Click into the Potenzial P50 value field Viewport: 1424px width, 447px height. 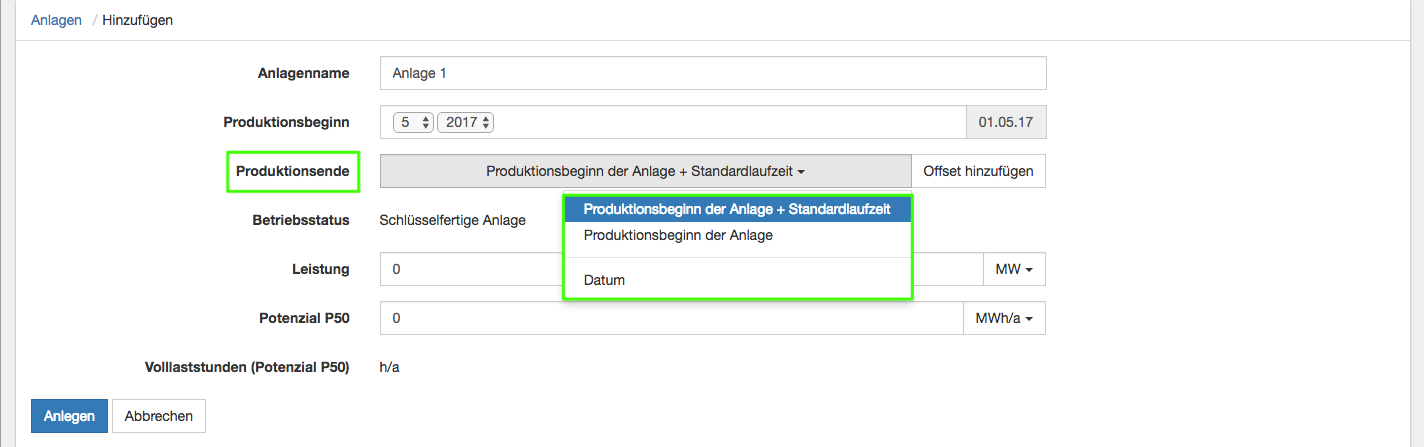[x=670, y=319]
